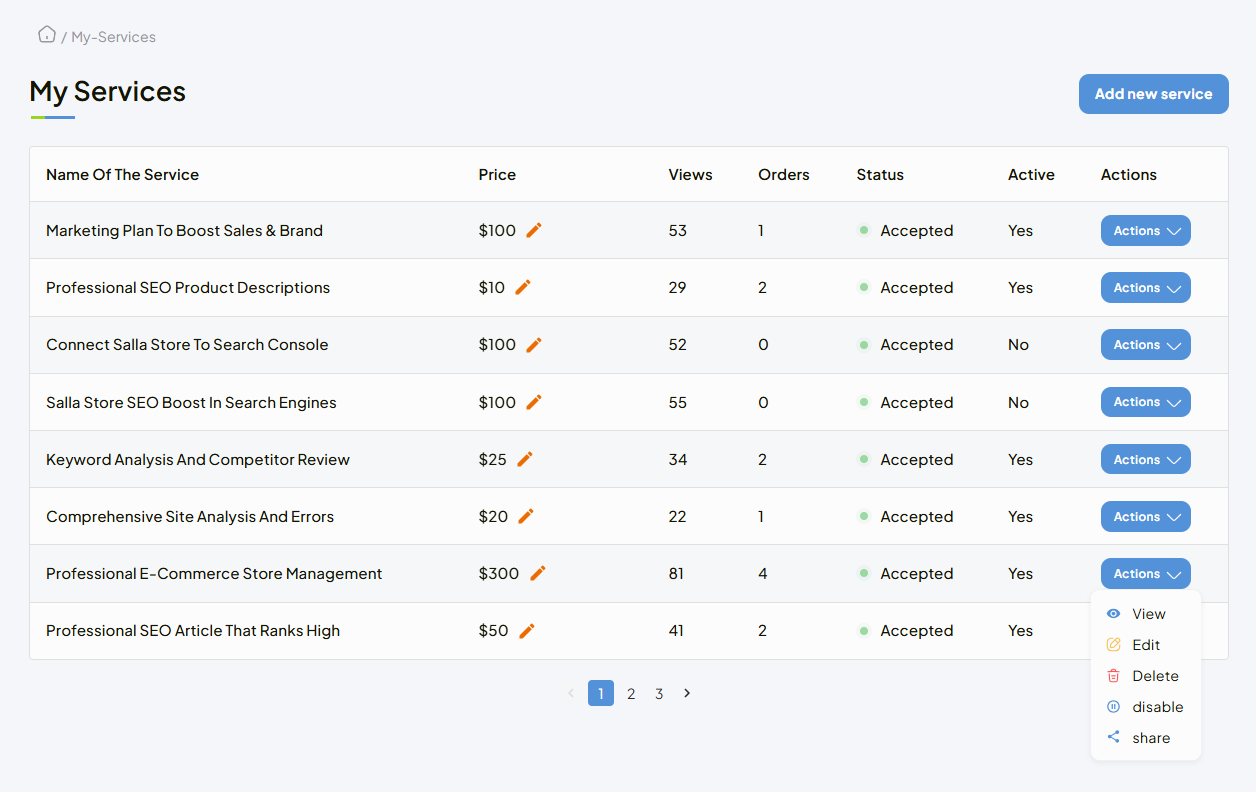The image size is (1256, 792).
Task: Expand Actions for Salla Store SEO Boost
Action: point(1145,402)
